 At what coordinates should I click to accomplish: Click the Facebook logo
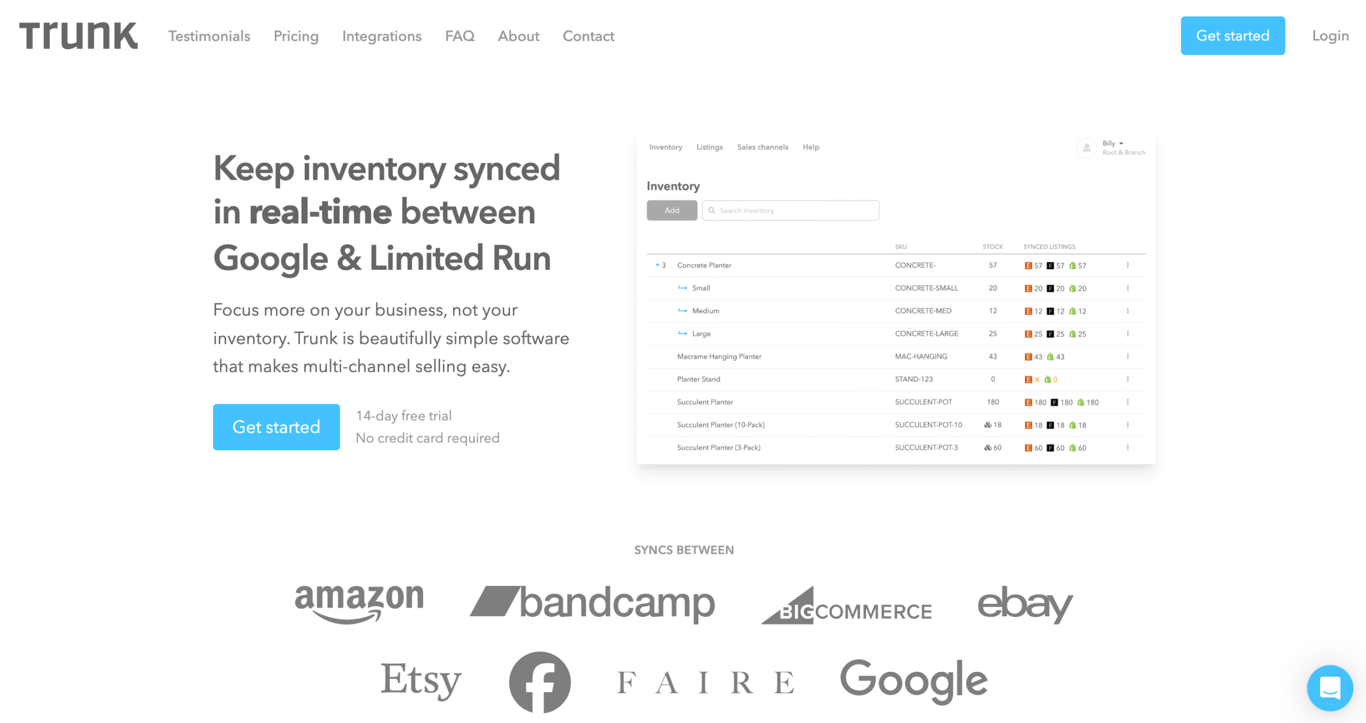click(x=540, y=682)
